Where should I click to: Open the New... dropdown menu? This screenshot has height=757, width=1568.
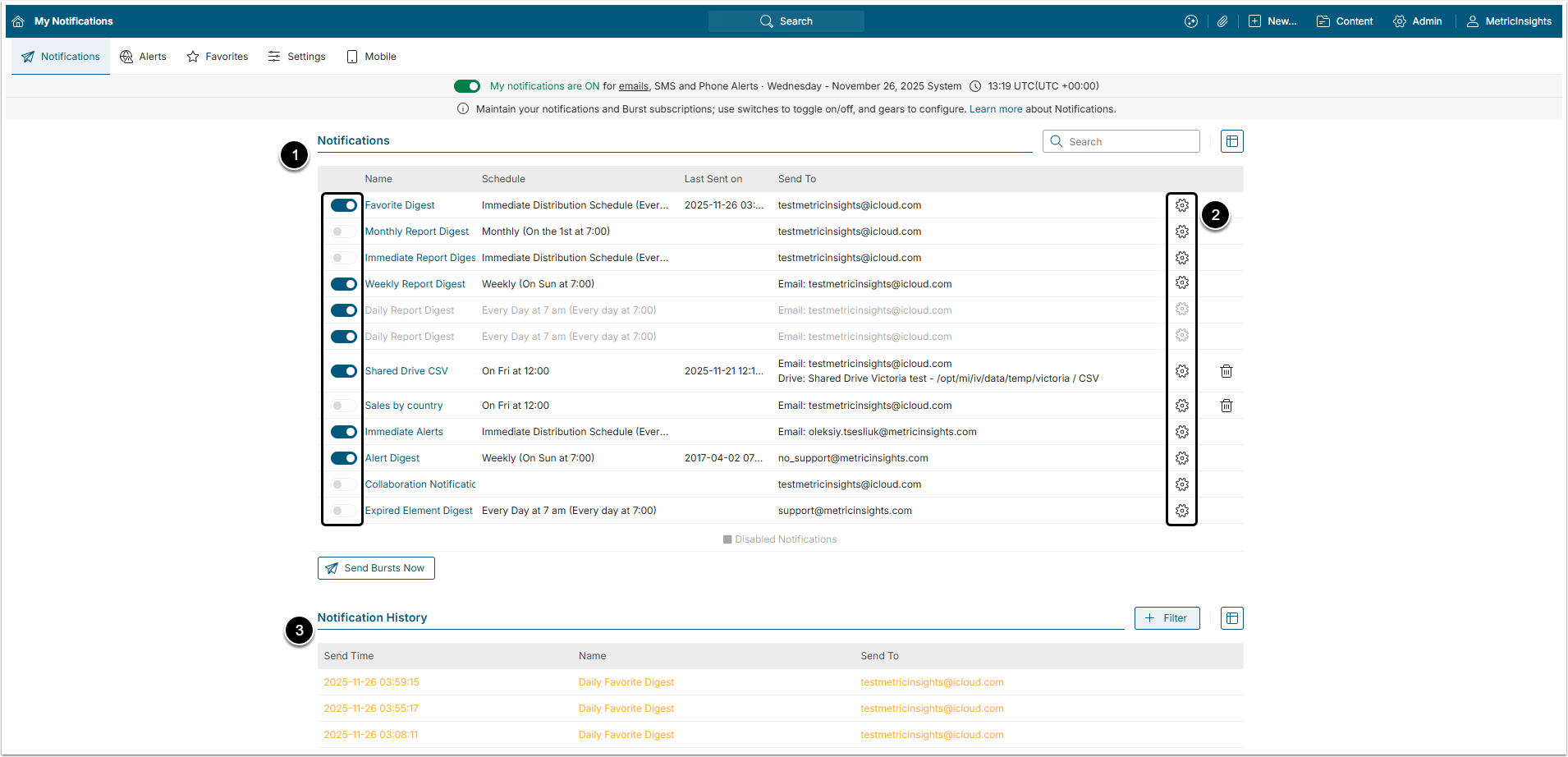(x=1272, y=21)
